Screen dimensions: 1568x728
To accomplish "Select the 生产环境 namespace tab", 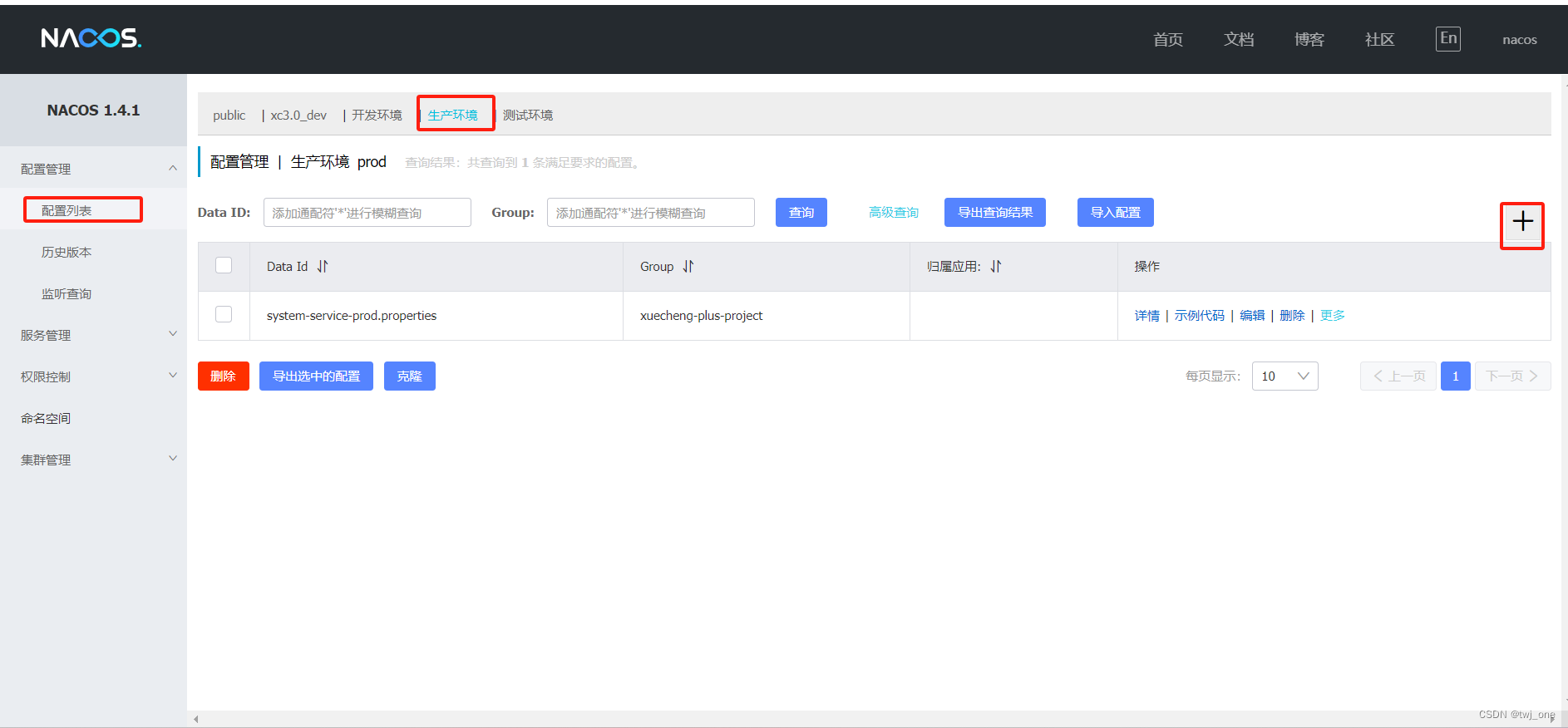I will [453, 116].
